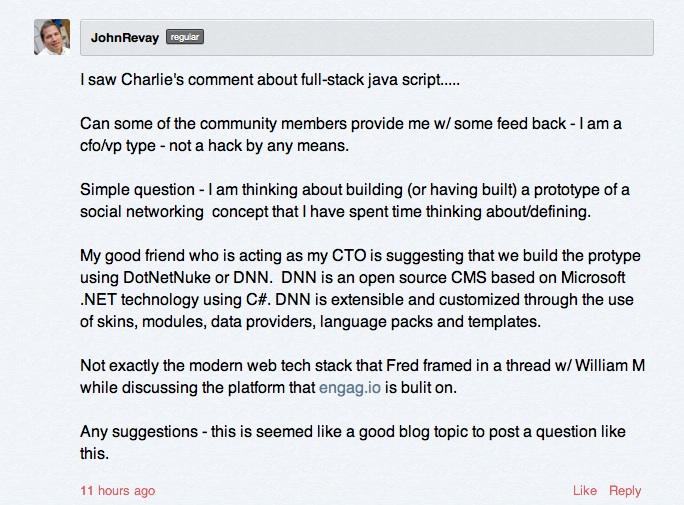This screenshot has height=505, width=684.
Task: Open the JohnRevay username link
Action: (x=124, y=37)
